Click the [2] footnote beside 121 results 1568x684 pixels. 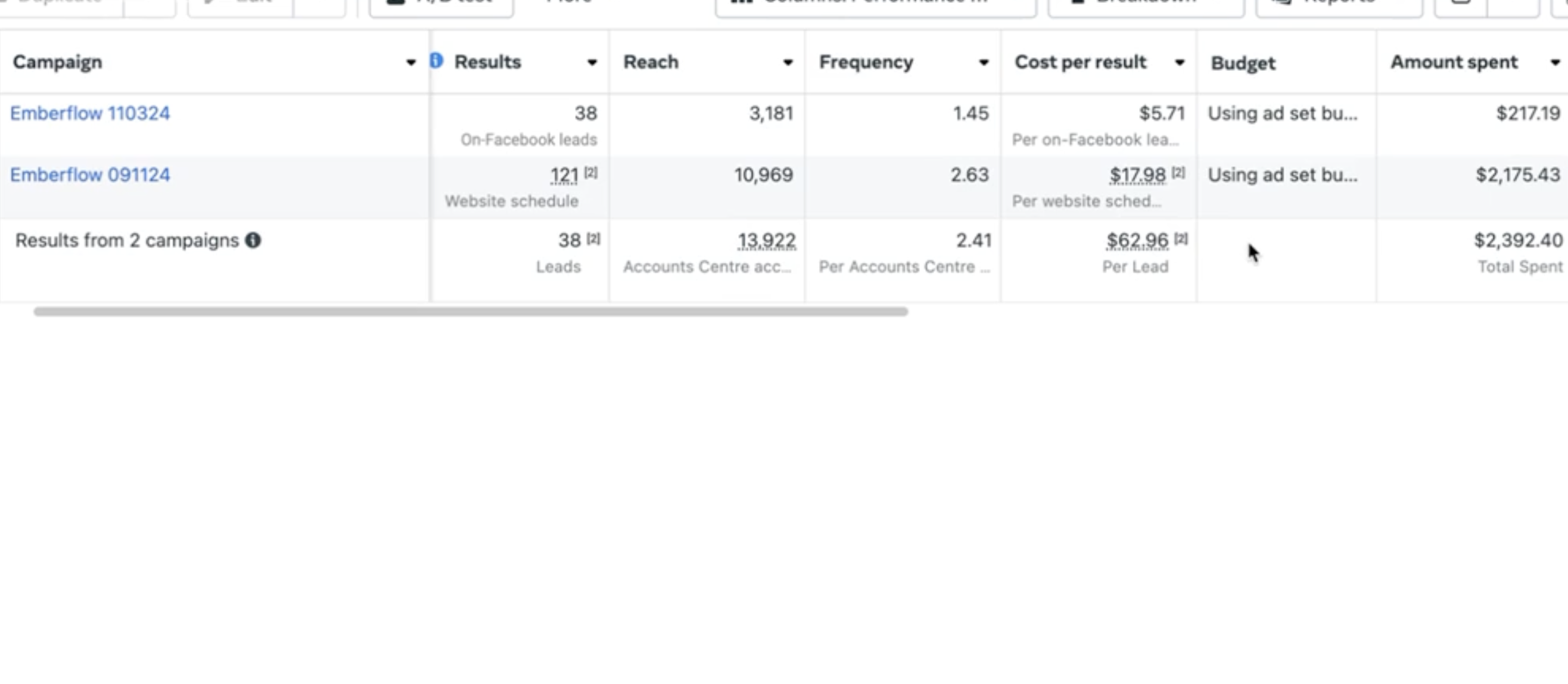click(591, 172)
